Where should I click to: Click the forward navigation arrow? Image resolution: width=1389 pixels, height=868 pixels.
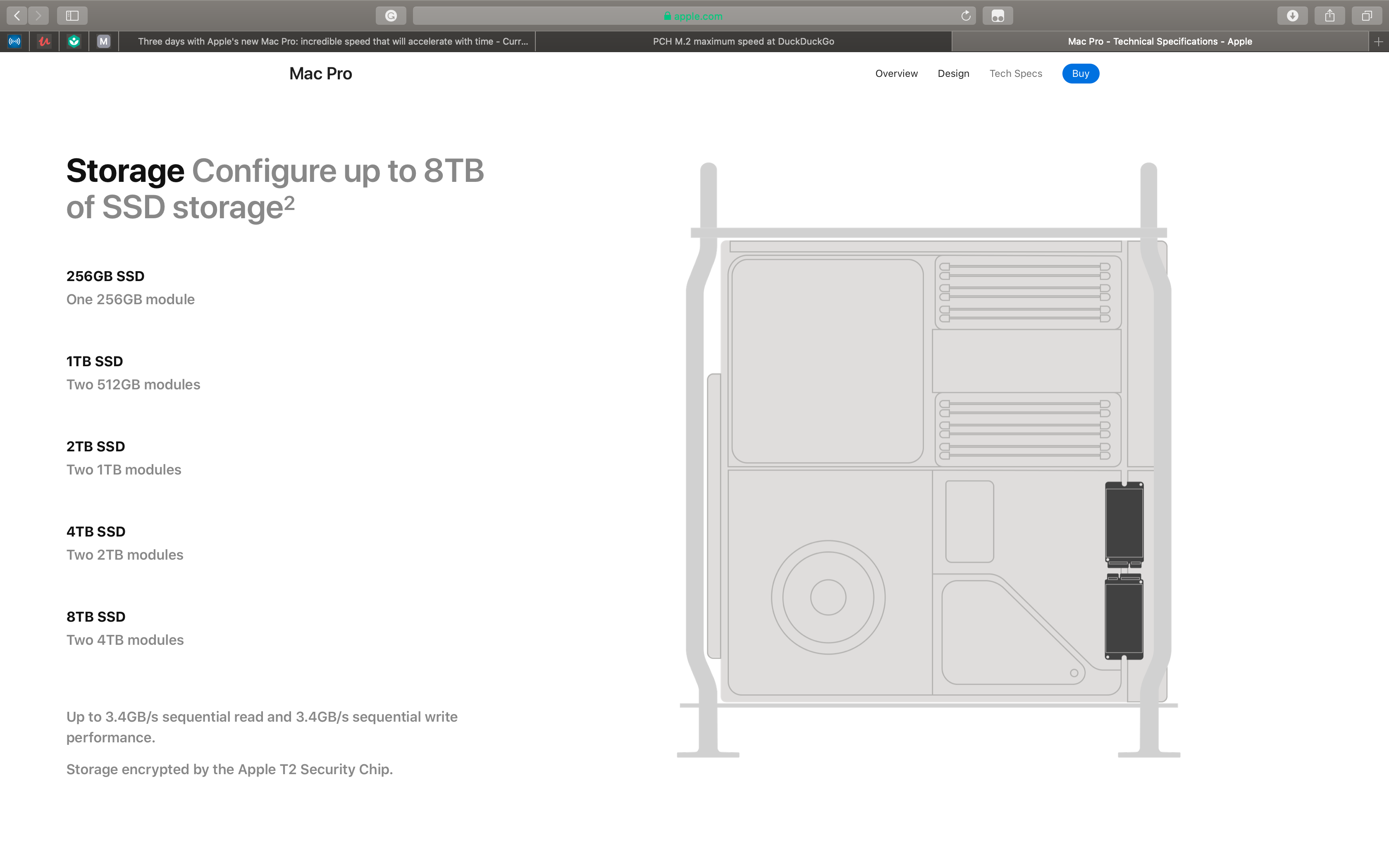38,16
